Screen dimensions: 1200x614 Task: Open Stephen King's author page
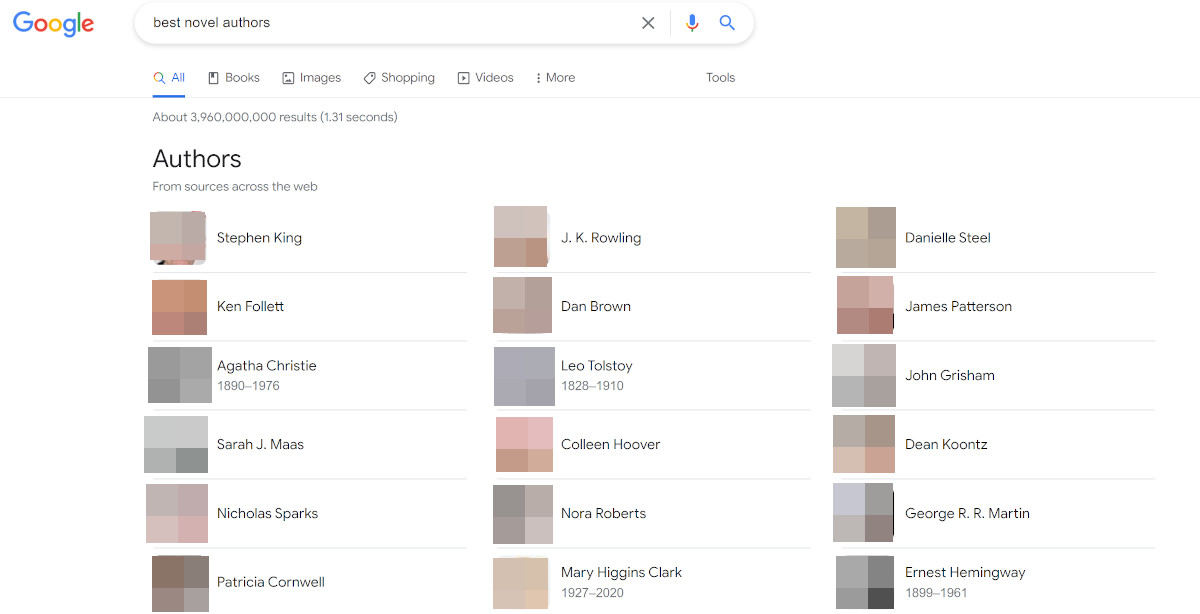[x=259, y=237]
